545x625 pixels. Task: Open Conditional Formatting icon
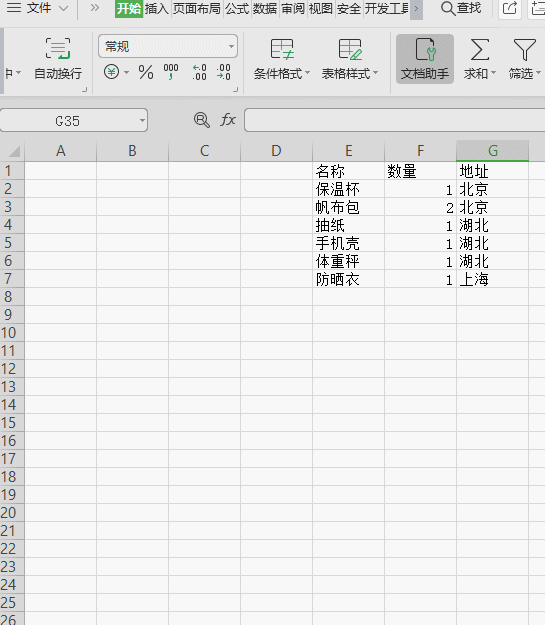pos(282,49)
